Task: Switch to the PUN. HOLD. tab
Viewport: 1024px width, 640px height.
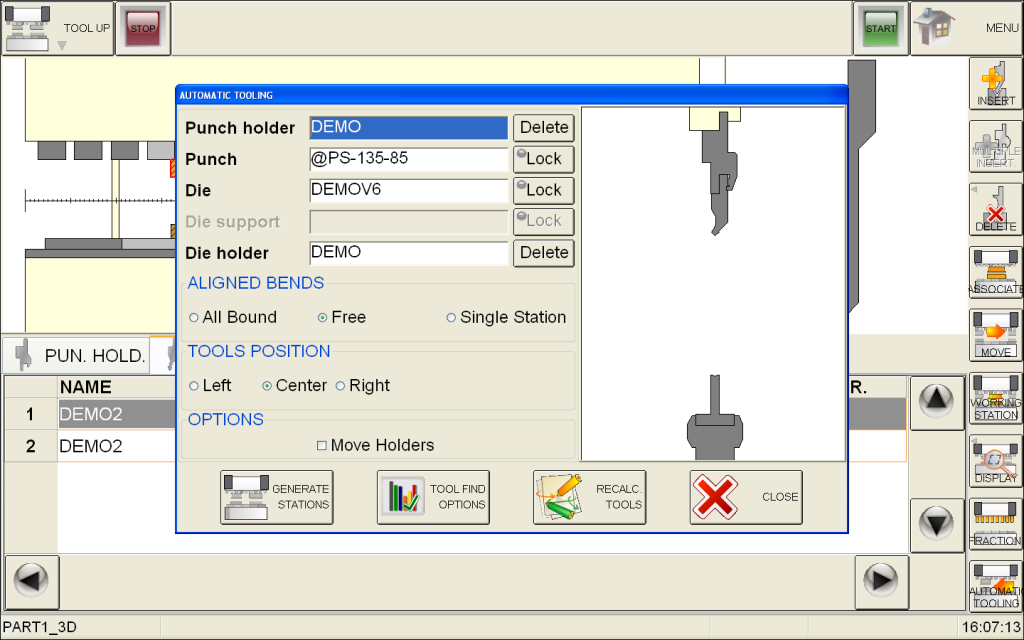Action: [81, 354]
